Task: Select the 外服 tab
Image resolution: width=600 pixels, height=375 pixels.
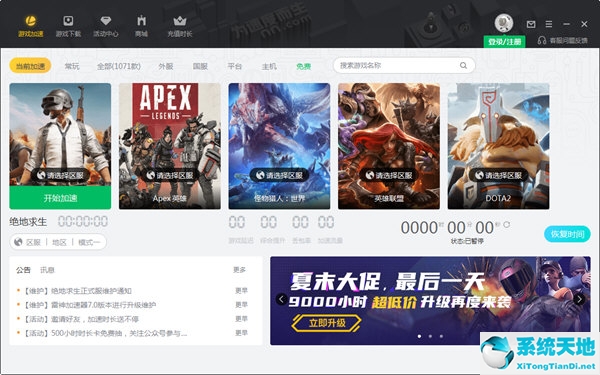Action: click(x=166, y=66)
